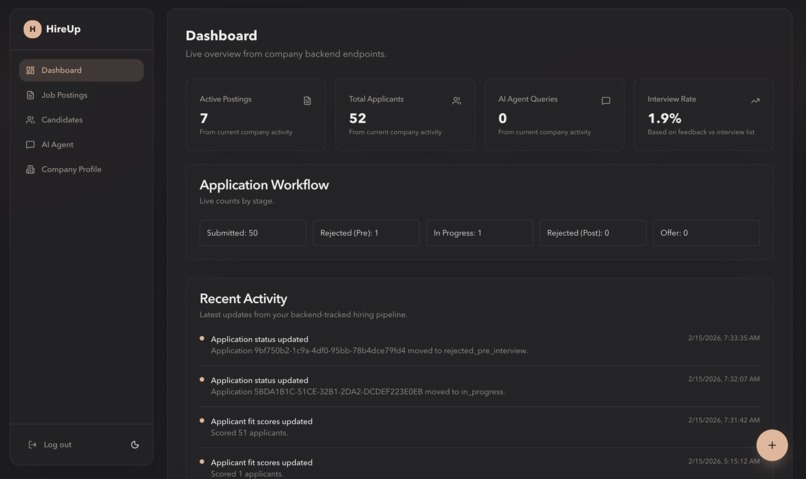Toggle dark mode with moon icon

point(135,445)
